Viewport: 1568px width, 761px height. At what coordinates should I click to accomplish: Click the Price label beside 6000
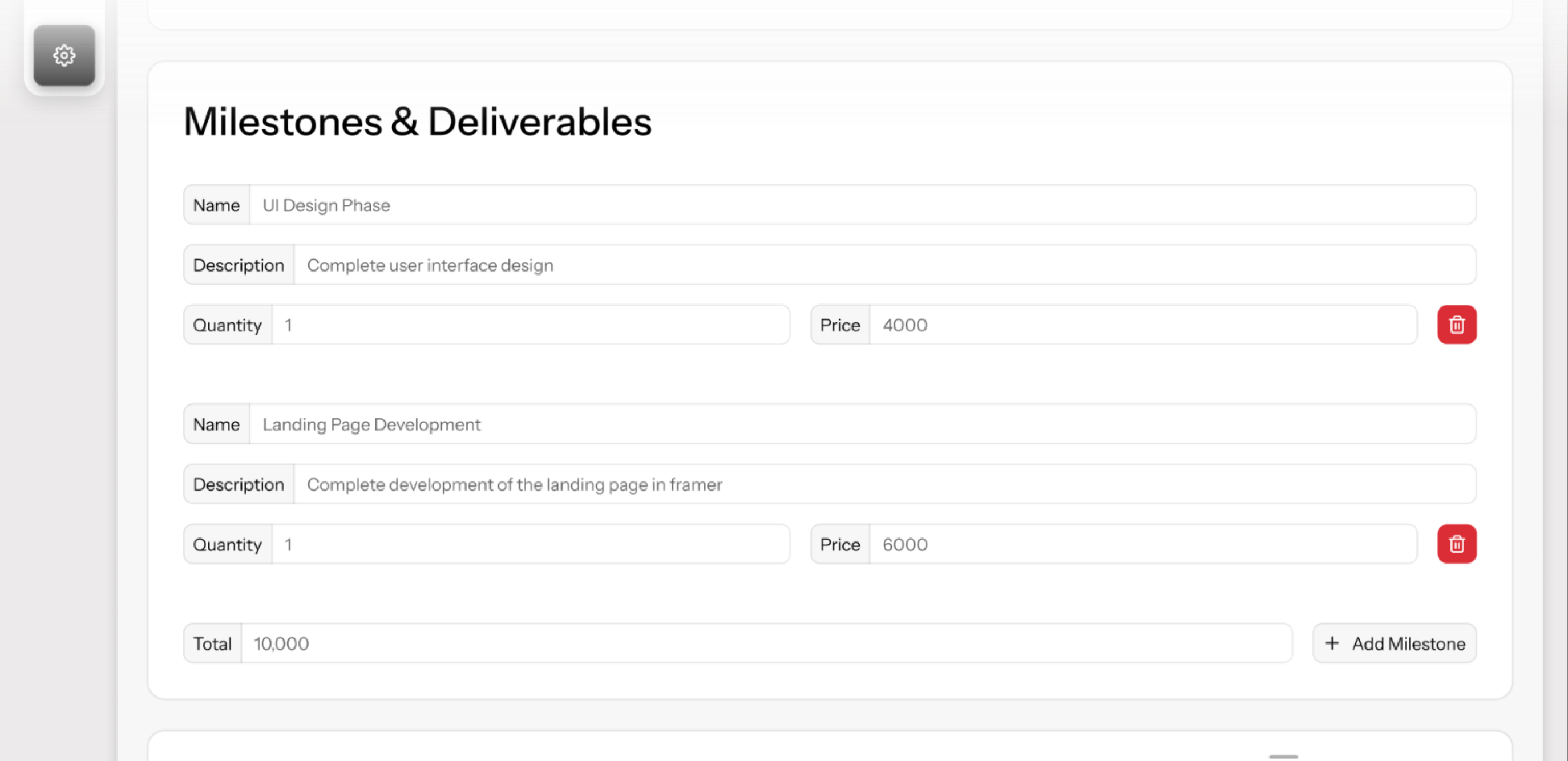[840, 544]
